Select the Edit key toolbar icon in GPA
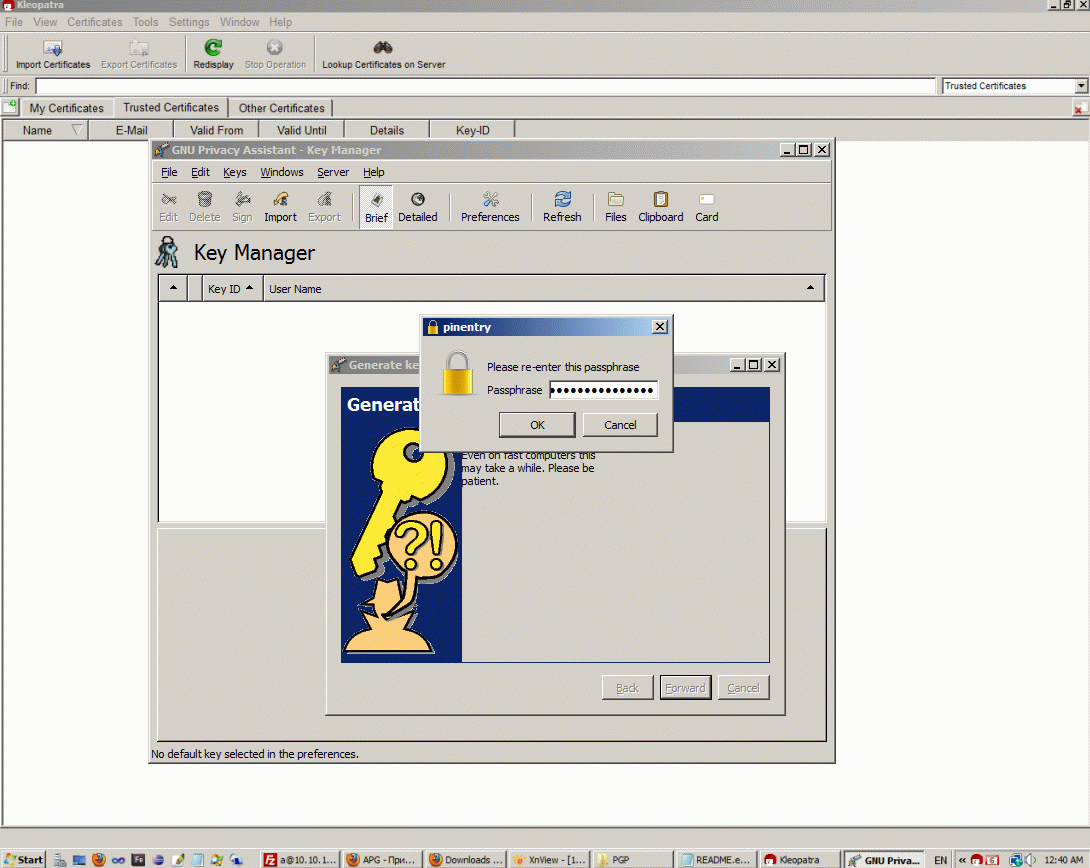 pos(168,207)
